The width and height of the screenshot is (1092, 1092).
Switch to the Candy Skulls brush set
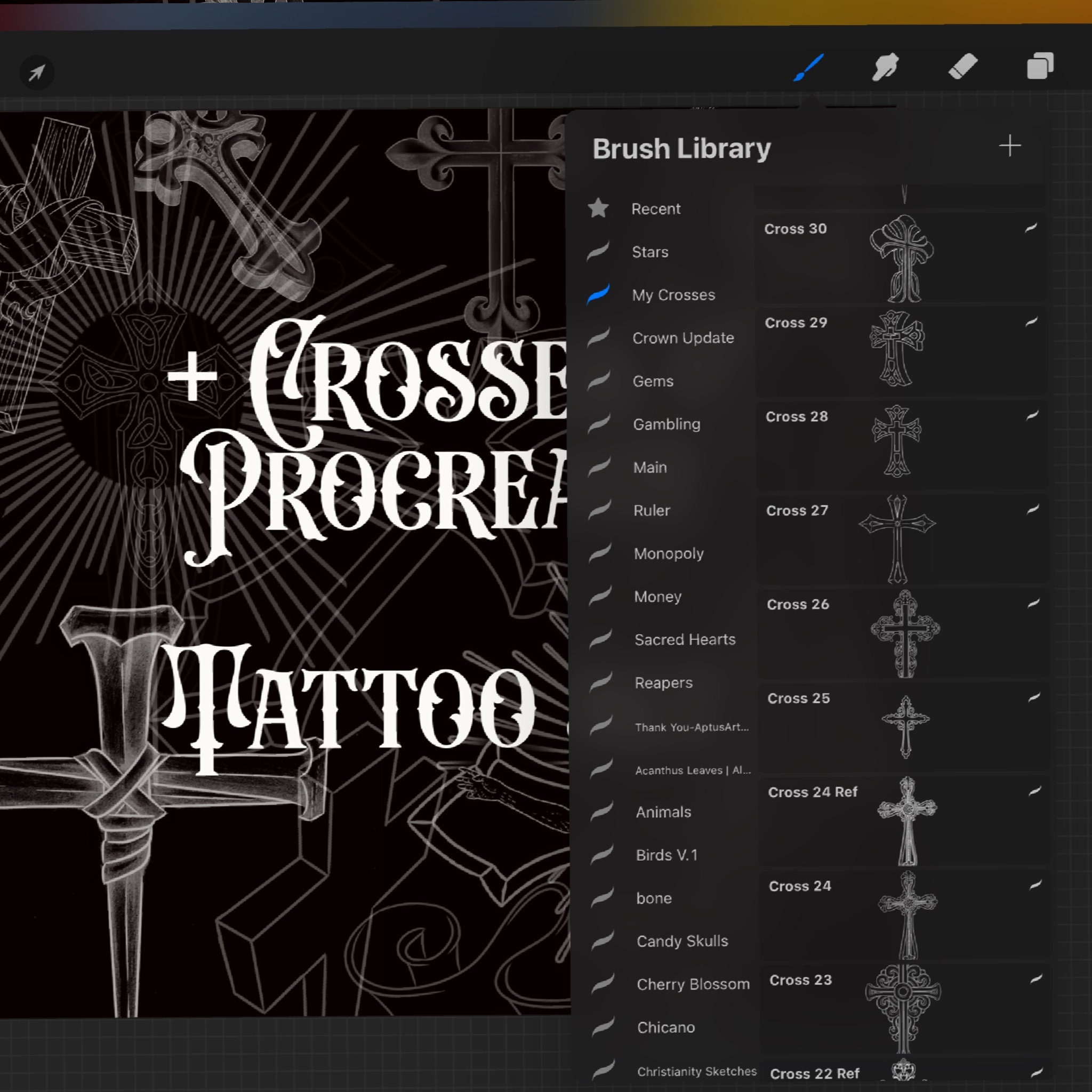point(682,941)
